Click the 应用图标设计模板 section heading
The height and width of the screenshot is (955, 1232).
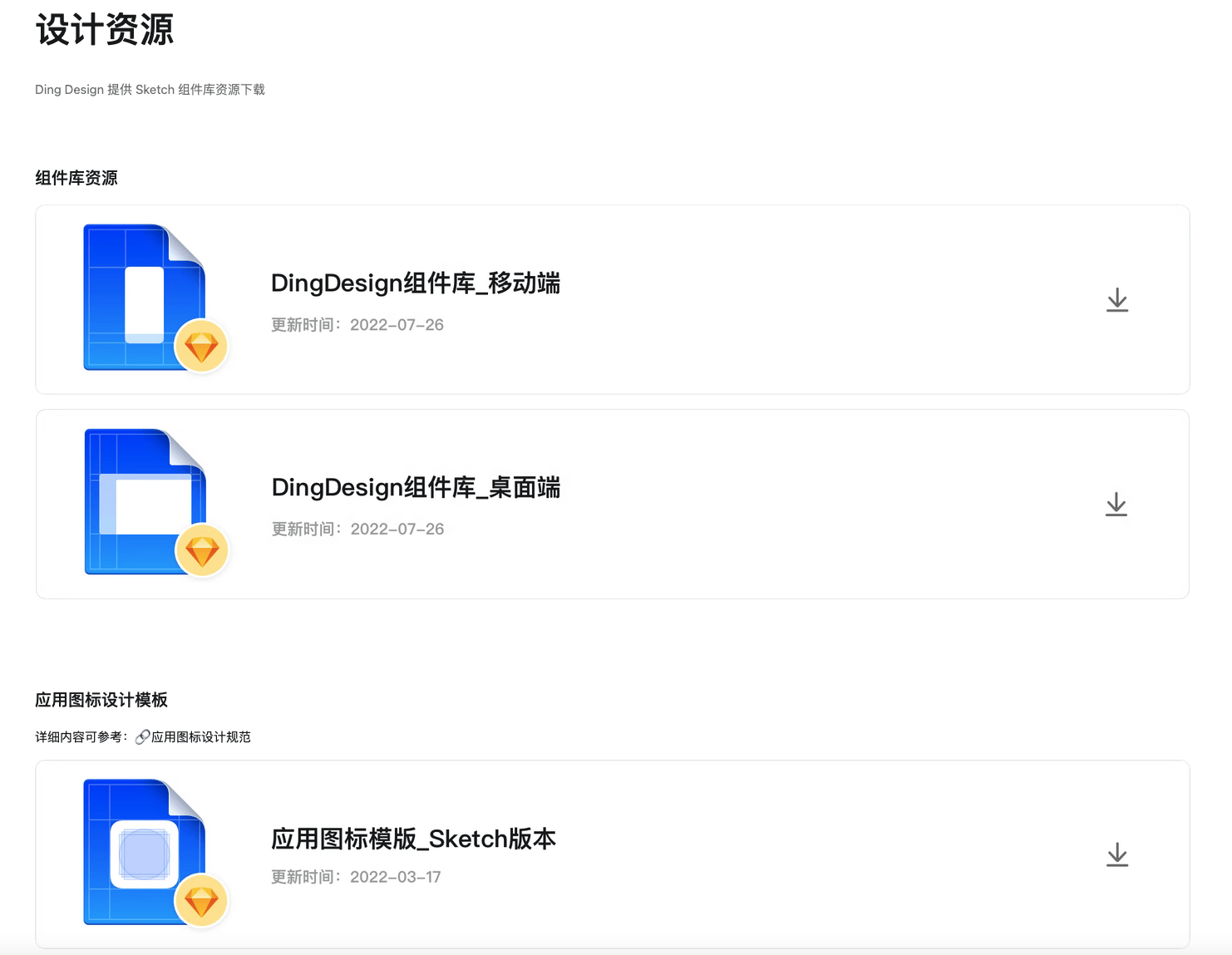point(101,700)
